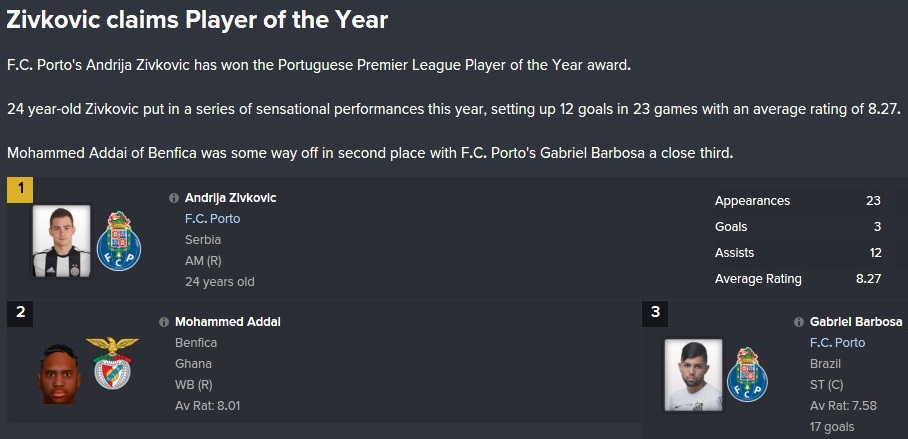Click info icon beside Gabriel Barbosa

799,322
